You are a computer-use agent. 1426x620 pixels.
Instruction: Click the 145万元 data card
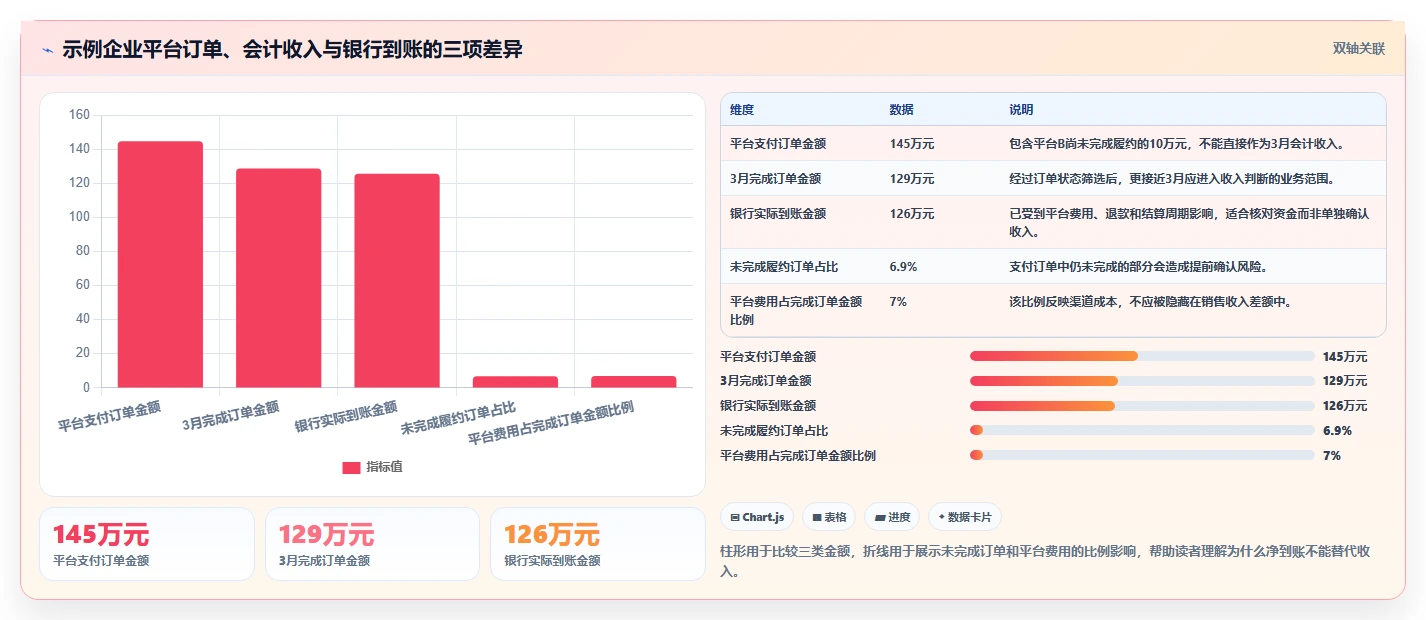tap(147, 544)
